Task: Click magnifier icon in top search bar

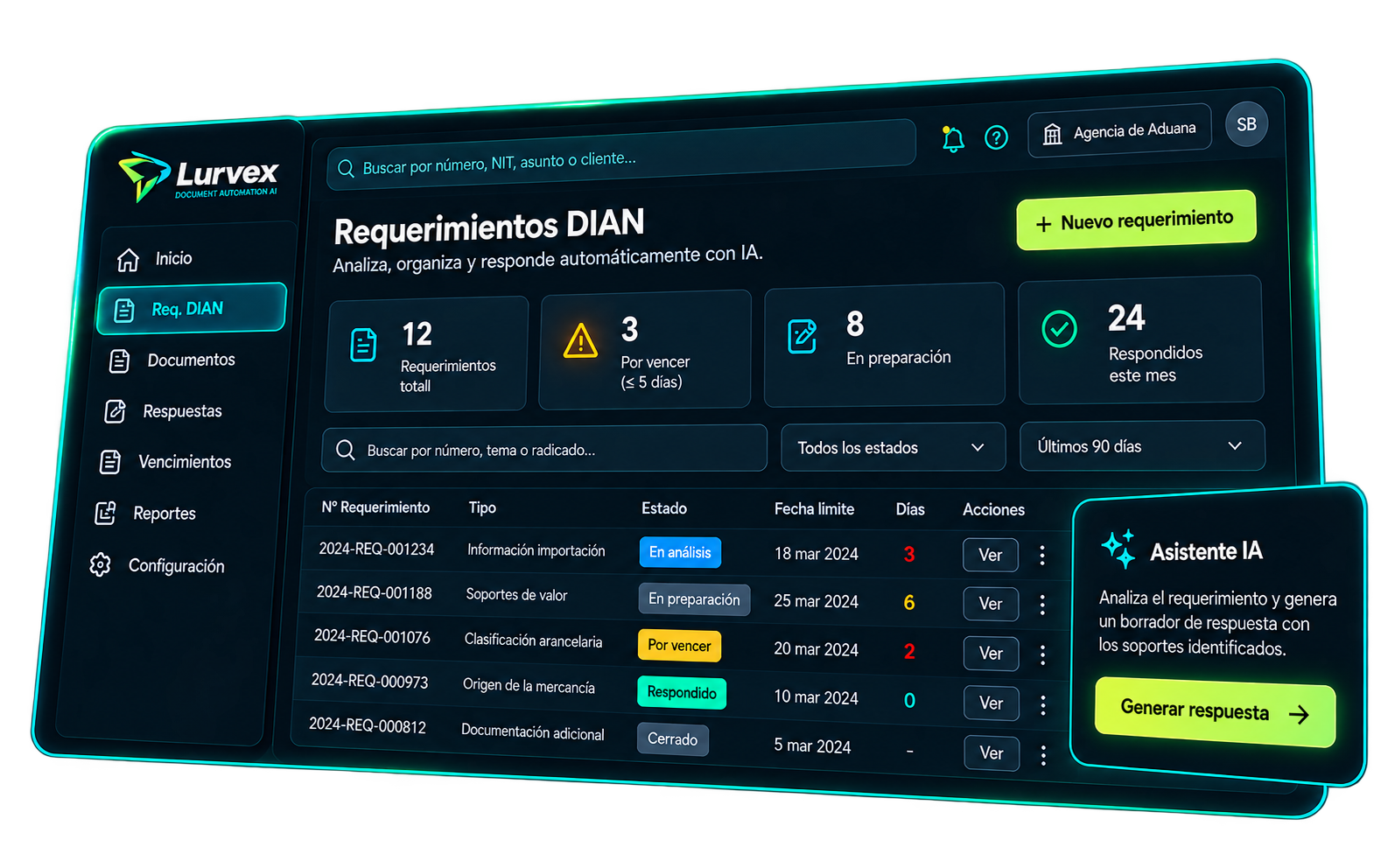Action: click(346, 168)
